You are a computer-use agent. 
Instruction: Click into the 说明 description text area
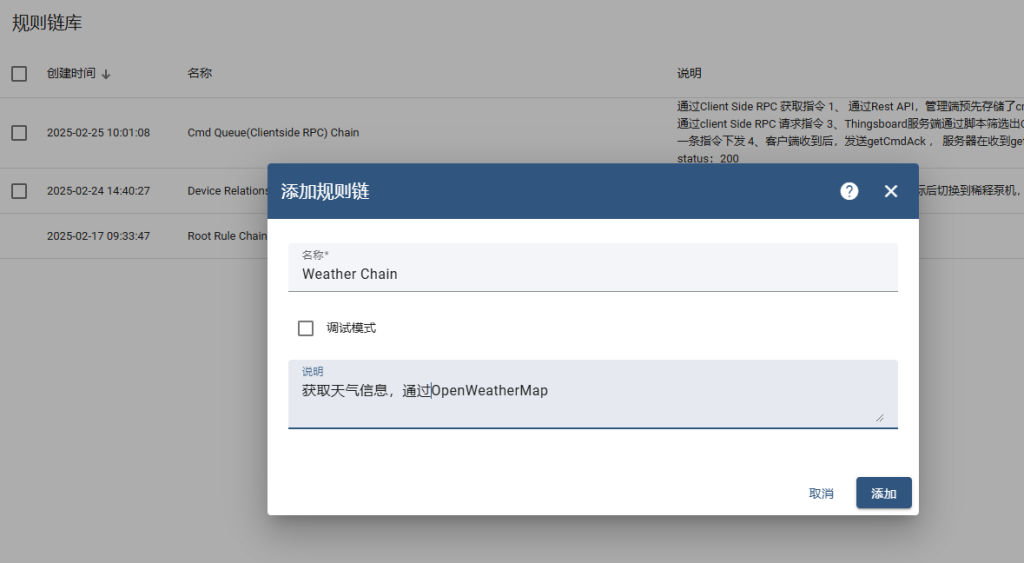(x=592, y=394)
